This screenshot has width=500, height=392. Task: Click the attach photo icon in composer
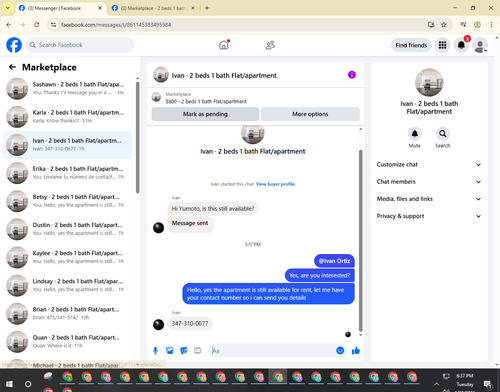pos(169,351)
